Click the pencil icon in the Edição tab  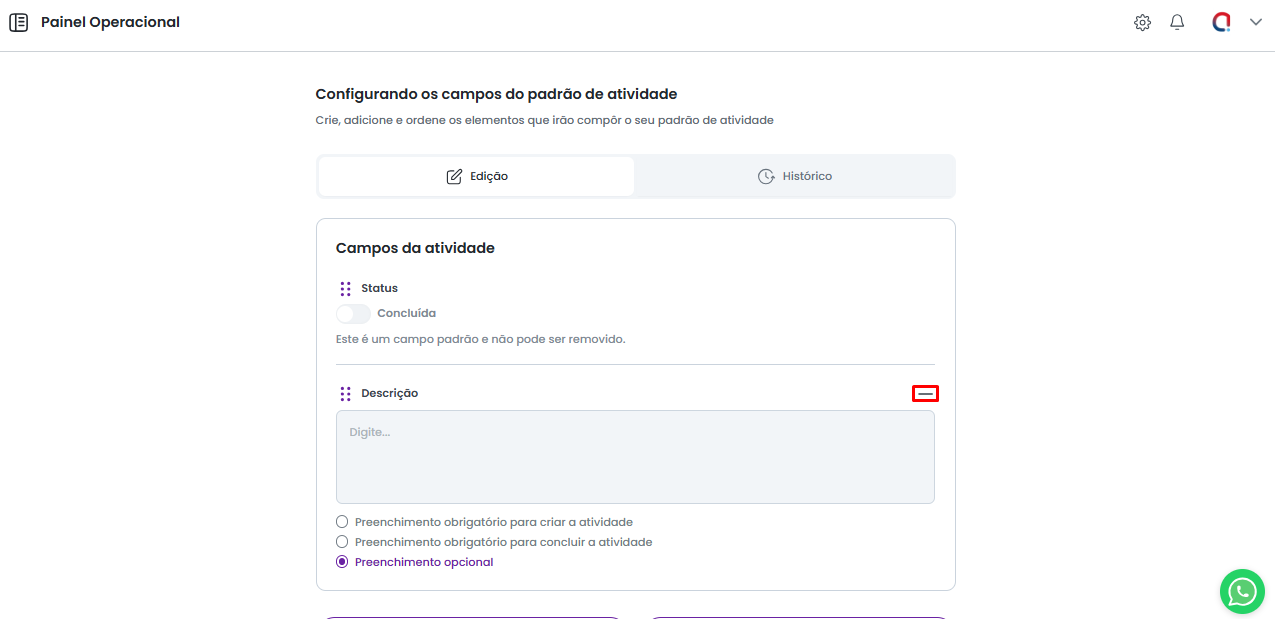(x=454, y=176)
